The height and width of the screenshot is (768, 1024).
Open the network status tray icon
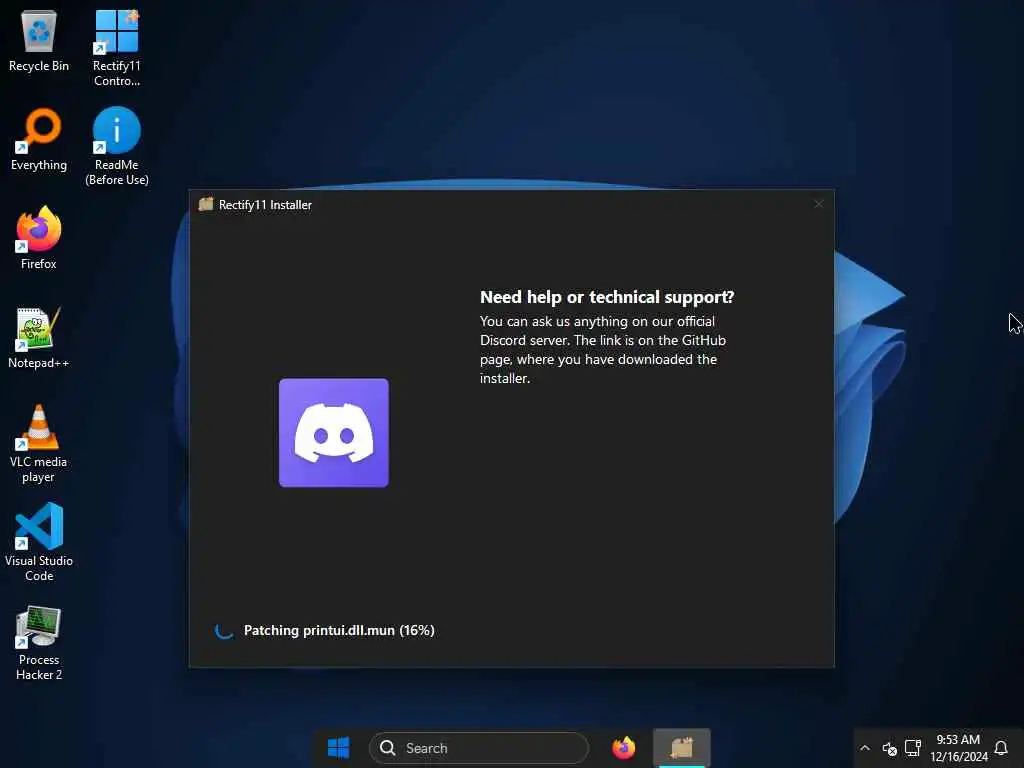912,748
